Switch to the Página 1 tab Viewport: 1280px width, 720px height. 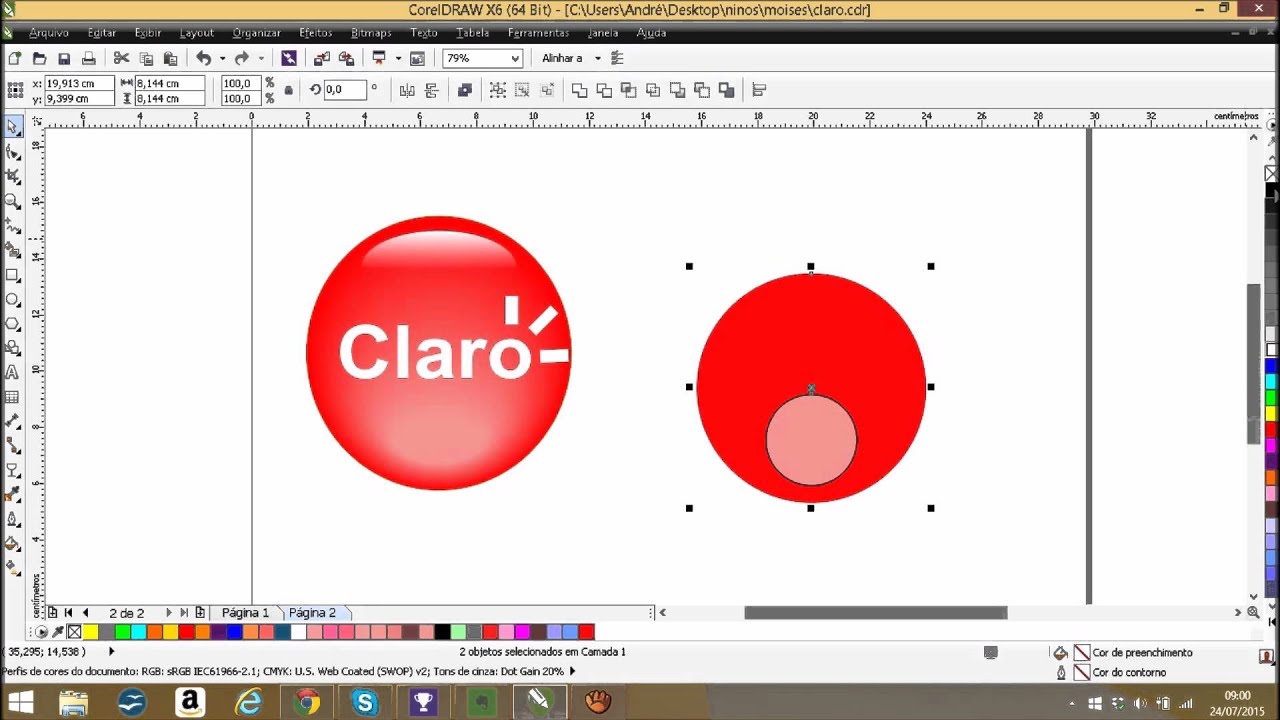point(245,613)
